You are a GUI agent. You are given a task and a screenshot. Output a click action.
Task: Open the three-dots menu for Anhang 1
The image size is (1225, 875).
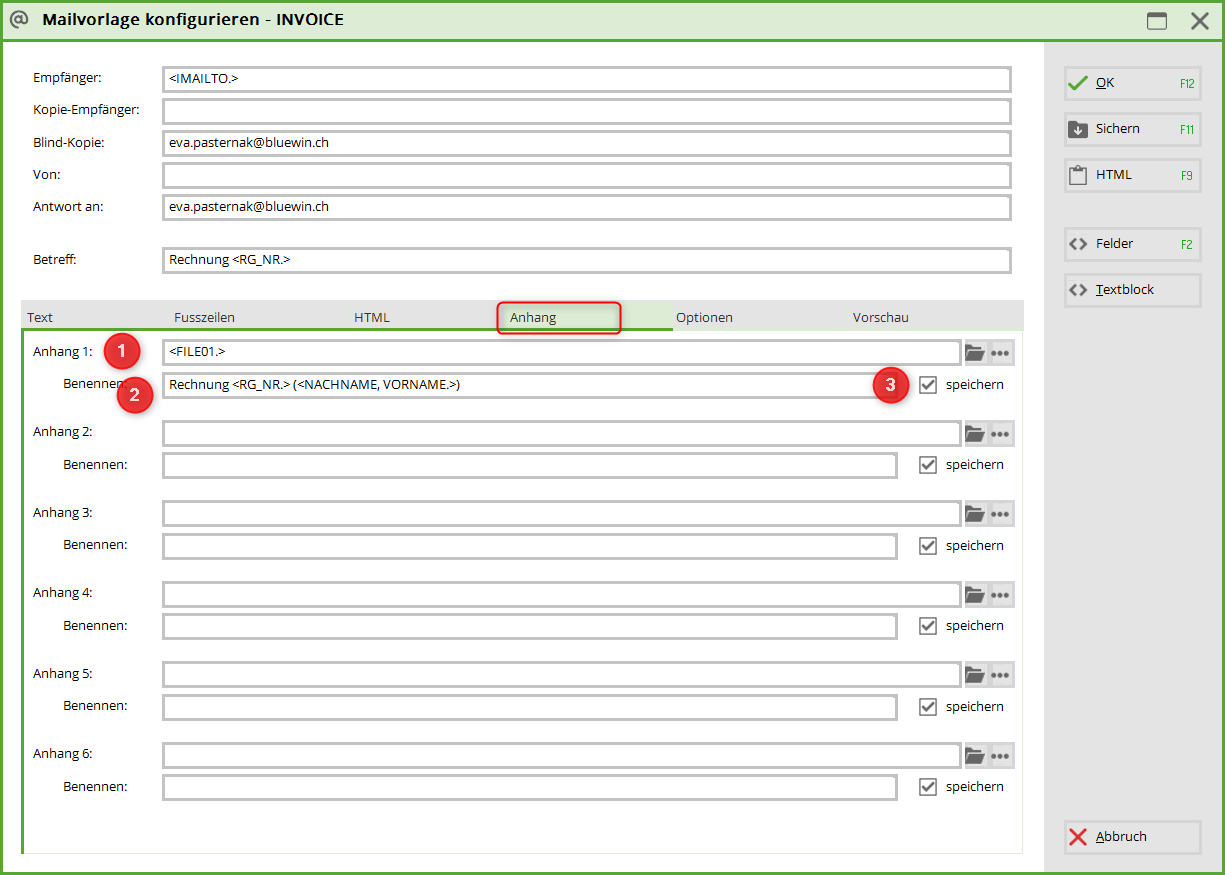[x=1001, y=352]
